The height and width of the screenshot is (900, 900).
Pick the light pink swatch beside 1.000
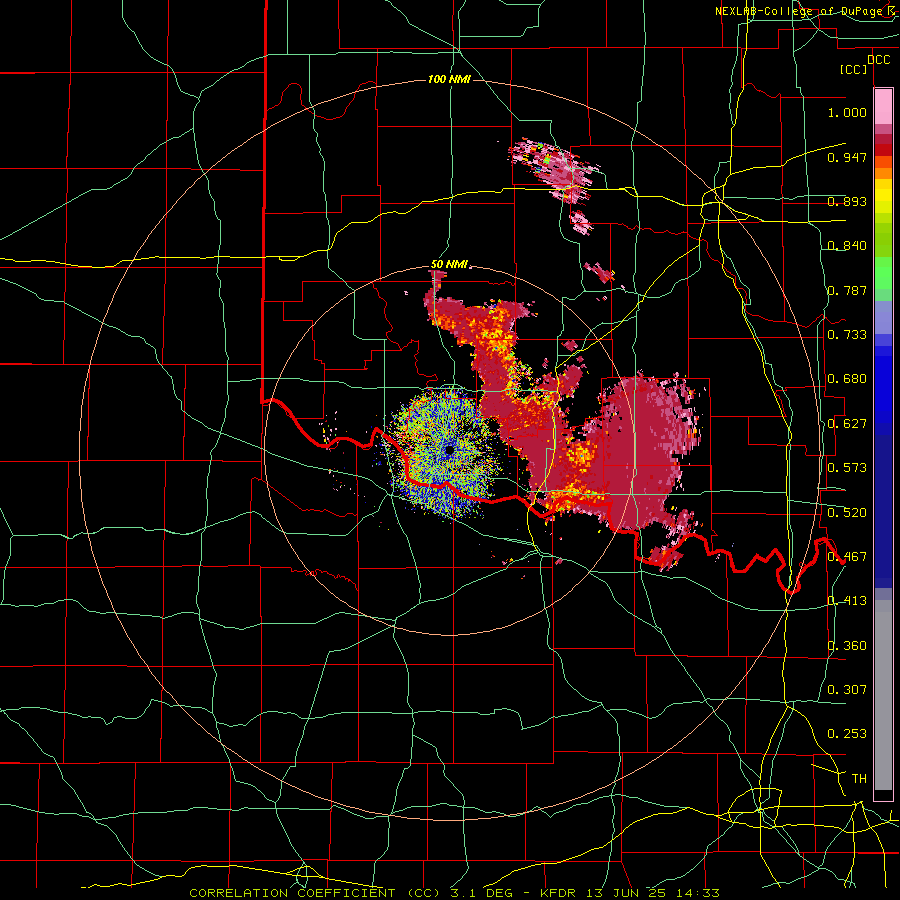point(883,107)
